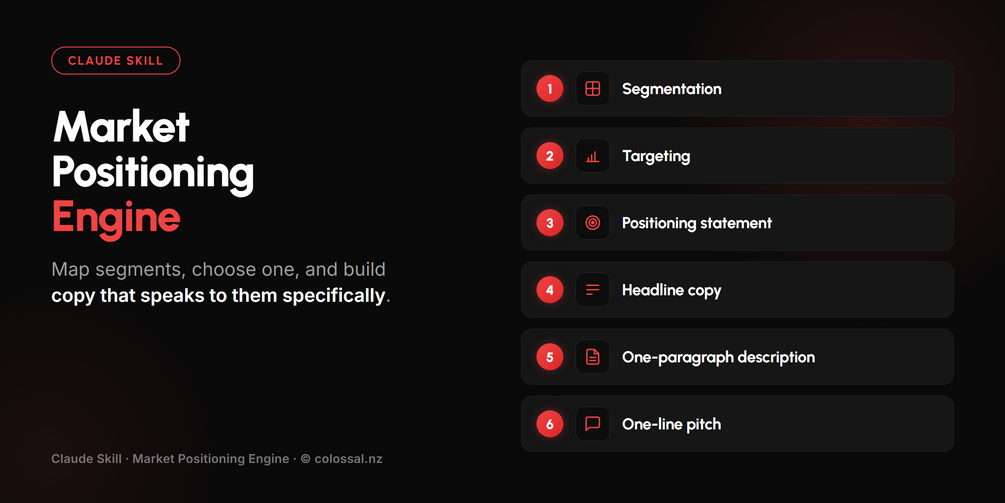Select the red number 5 badge
The width and height of the screenshot is (1005, 503).
coord(549,357)
